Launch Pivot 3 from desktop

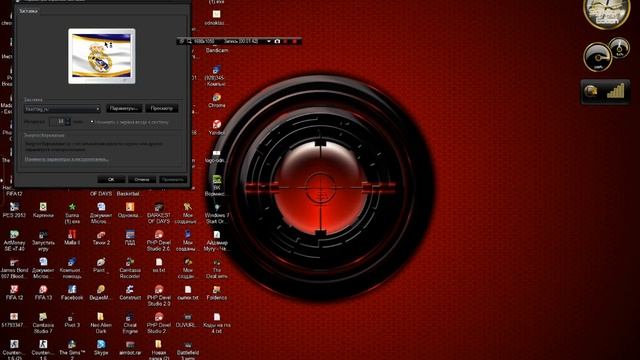tap(72, 320)
